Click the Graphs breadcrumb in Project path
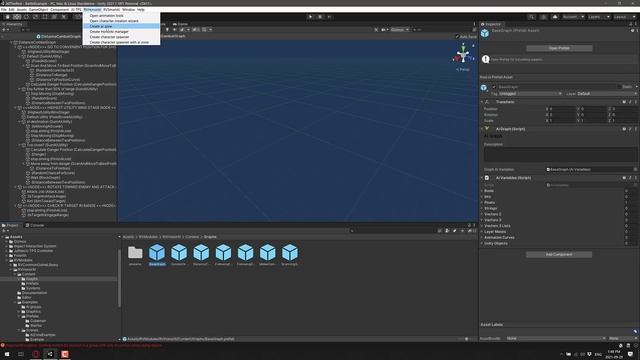 [210, 237]
